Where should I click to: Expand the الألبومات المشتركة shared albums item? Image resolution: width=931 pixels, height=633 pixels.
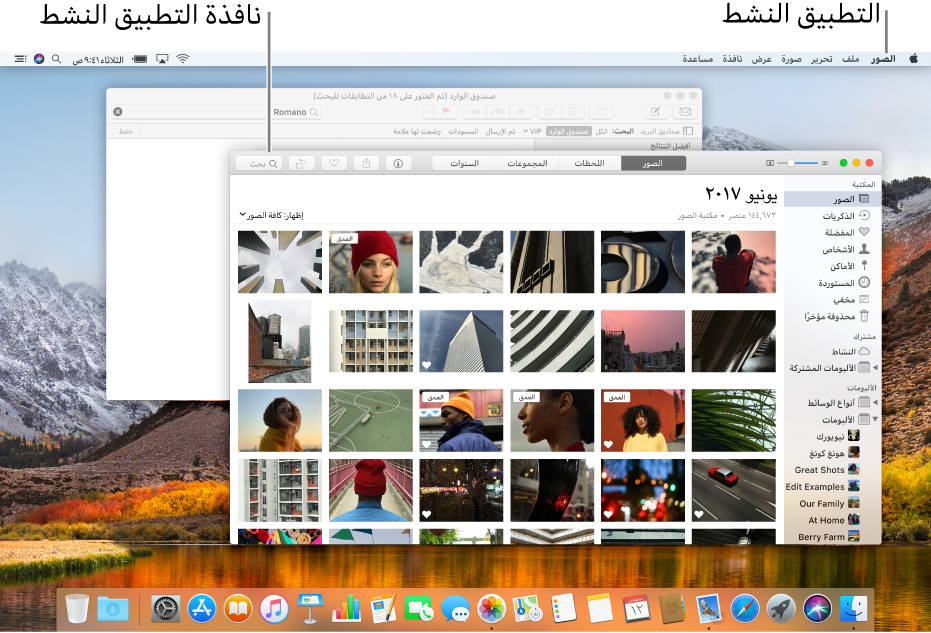click(875, 368)
